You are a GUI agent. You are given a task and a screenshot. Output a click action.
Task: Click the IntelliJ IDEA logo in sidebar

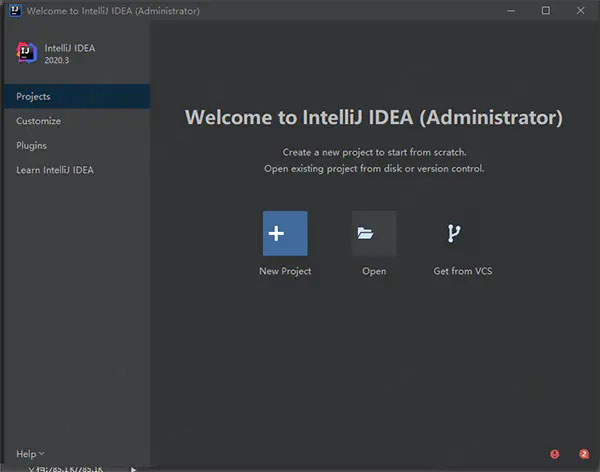tap(26, 53)
